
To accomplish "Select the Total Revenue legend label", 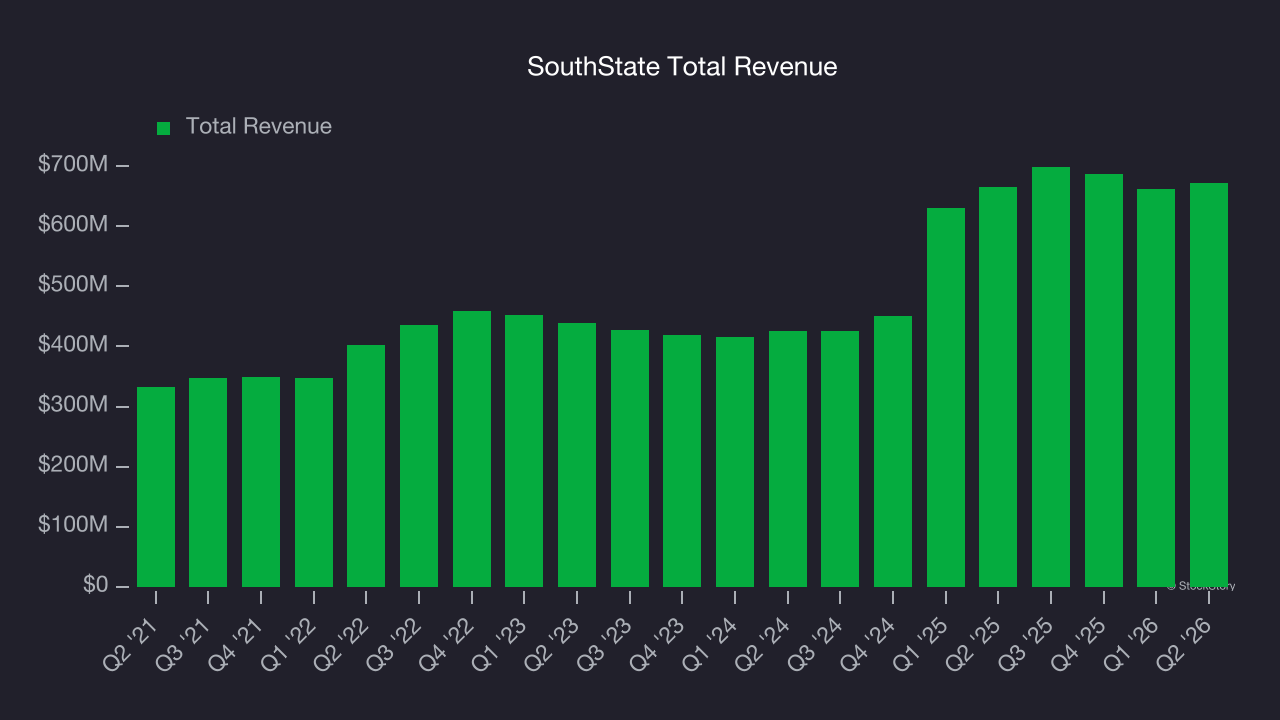I will pyautogui.click(x=259, y=127).
